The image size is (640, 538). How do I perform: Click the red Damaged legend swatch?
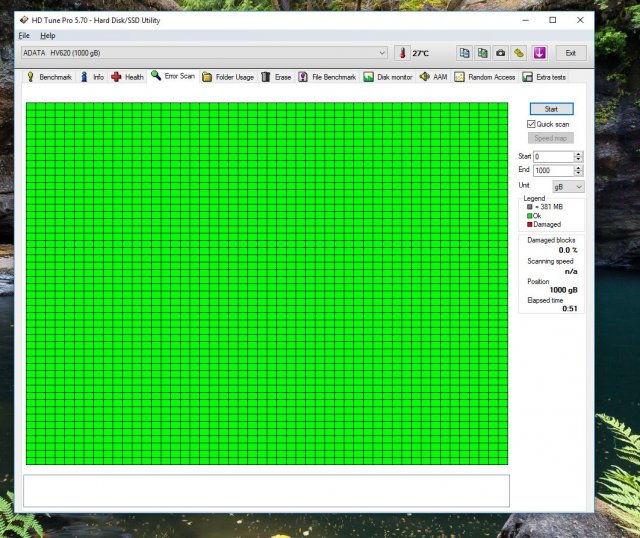pyautogui.click(x=529, y=224)
